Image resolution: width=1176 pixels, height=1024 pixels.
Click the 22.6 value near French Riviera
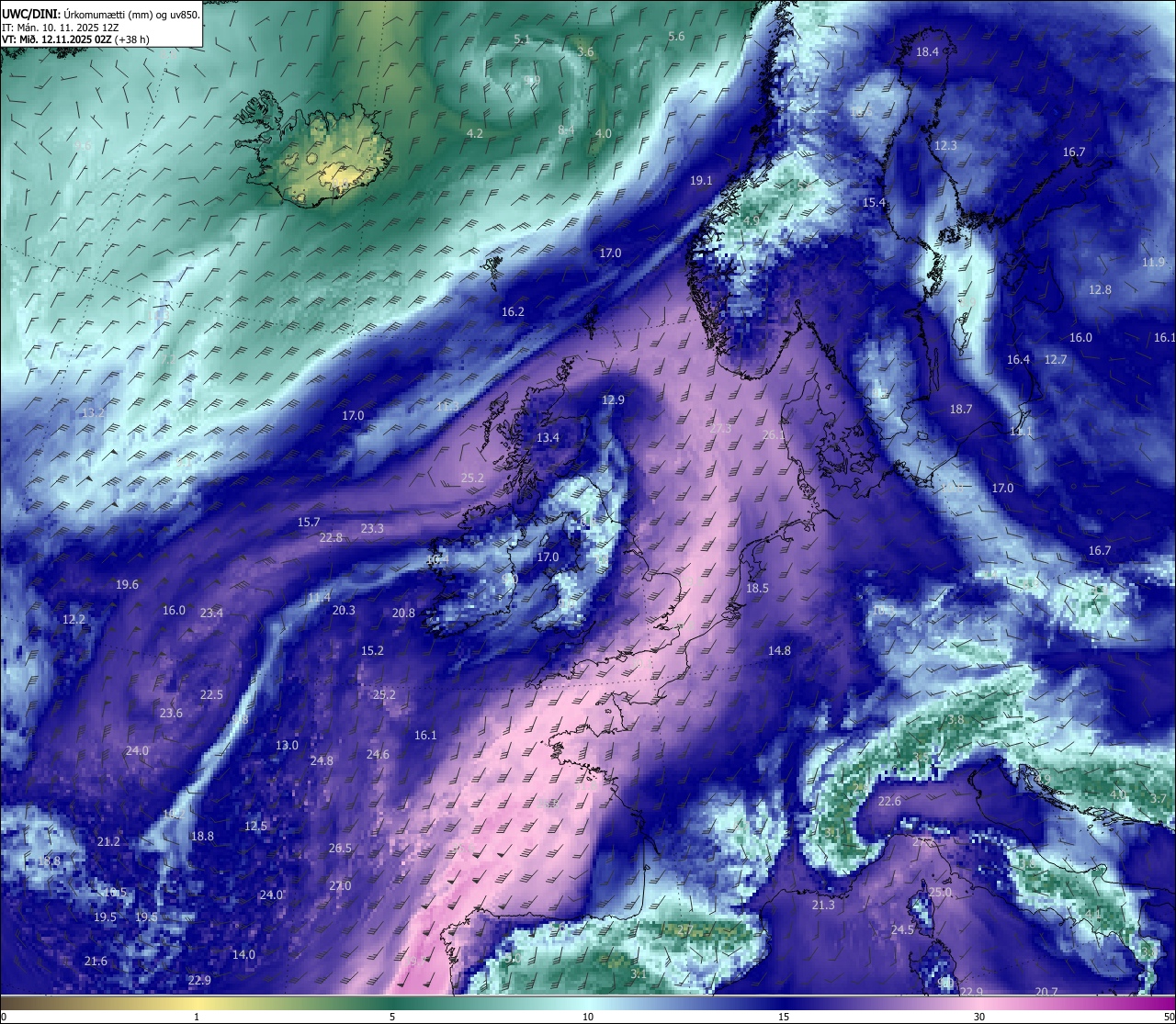889,802
